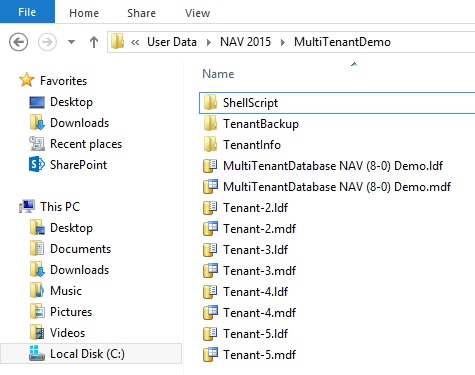Select the TenantBackup folder
The image size is (475, 375).
click(x=261, y=124)
